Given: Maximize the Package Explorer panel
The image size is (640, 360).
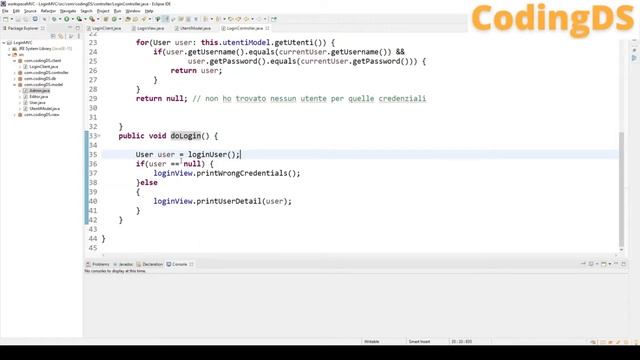Looking at the screenshot, I should (78, 28).
